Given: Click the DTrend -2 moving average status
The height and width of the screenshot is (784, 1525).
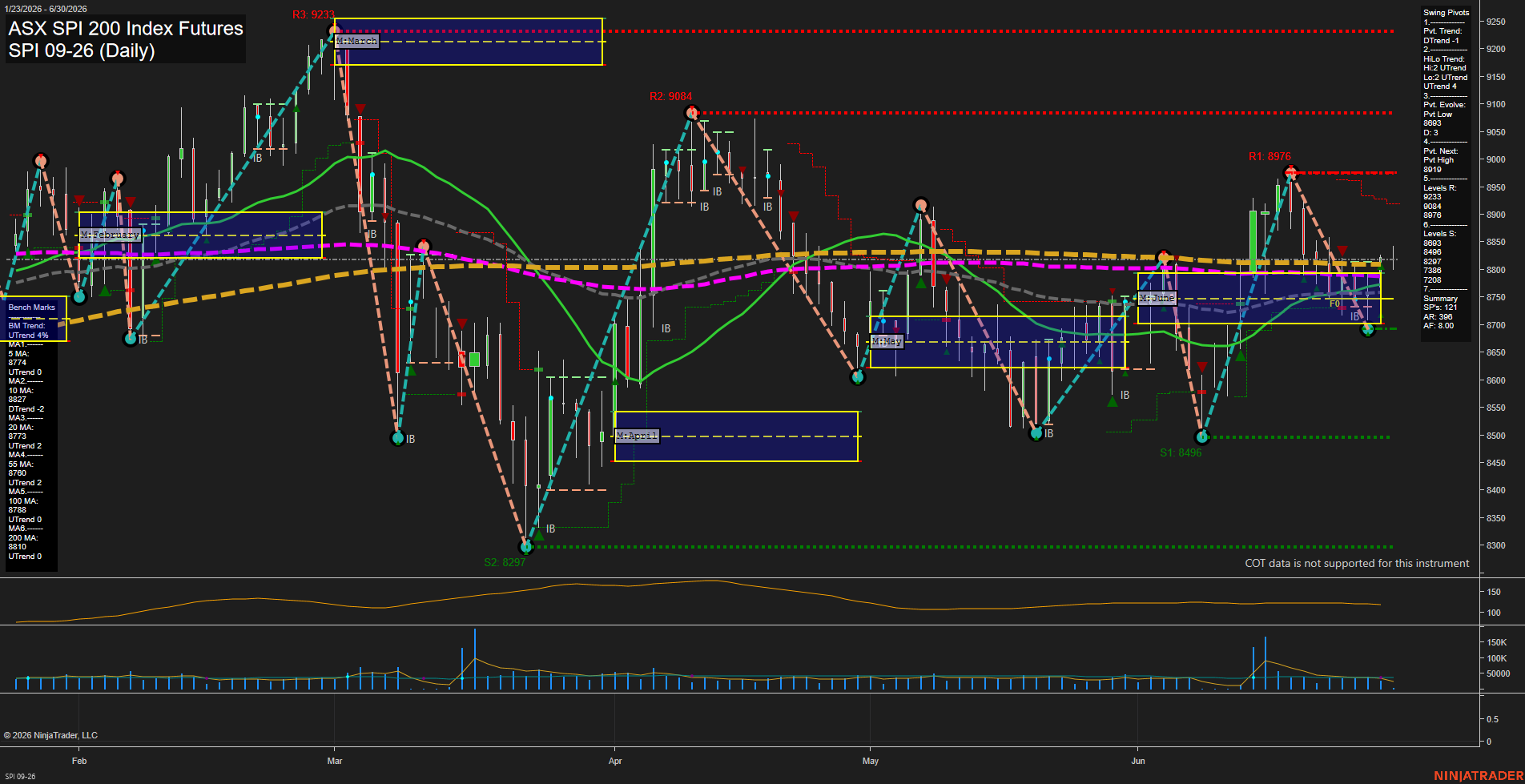Looking at the screenshot, I should click(x=26, y=408).
